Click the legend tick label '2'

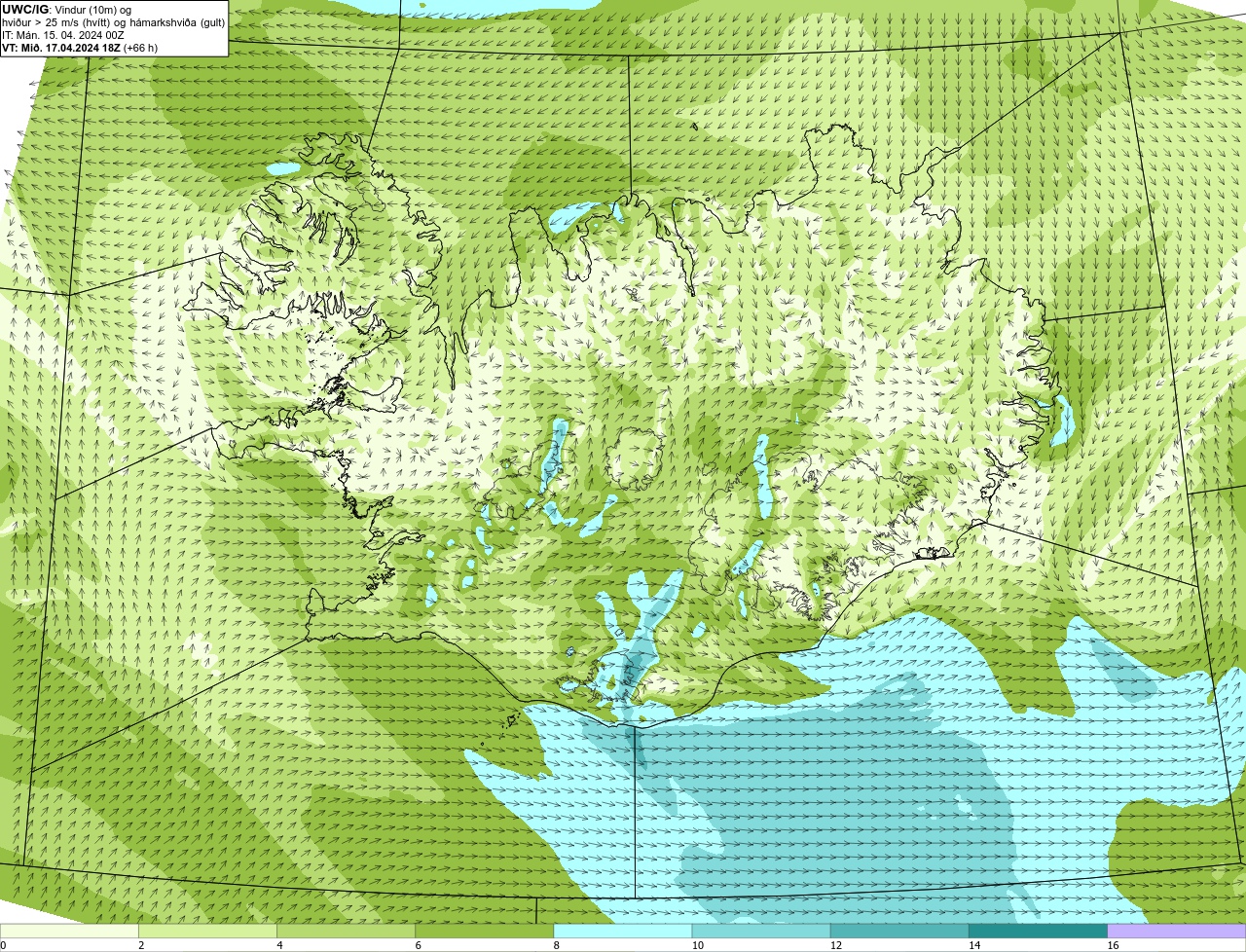tap(141, 945)
